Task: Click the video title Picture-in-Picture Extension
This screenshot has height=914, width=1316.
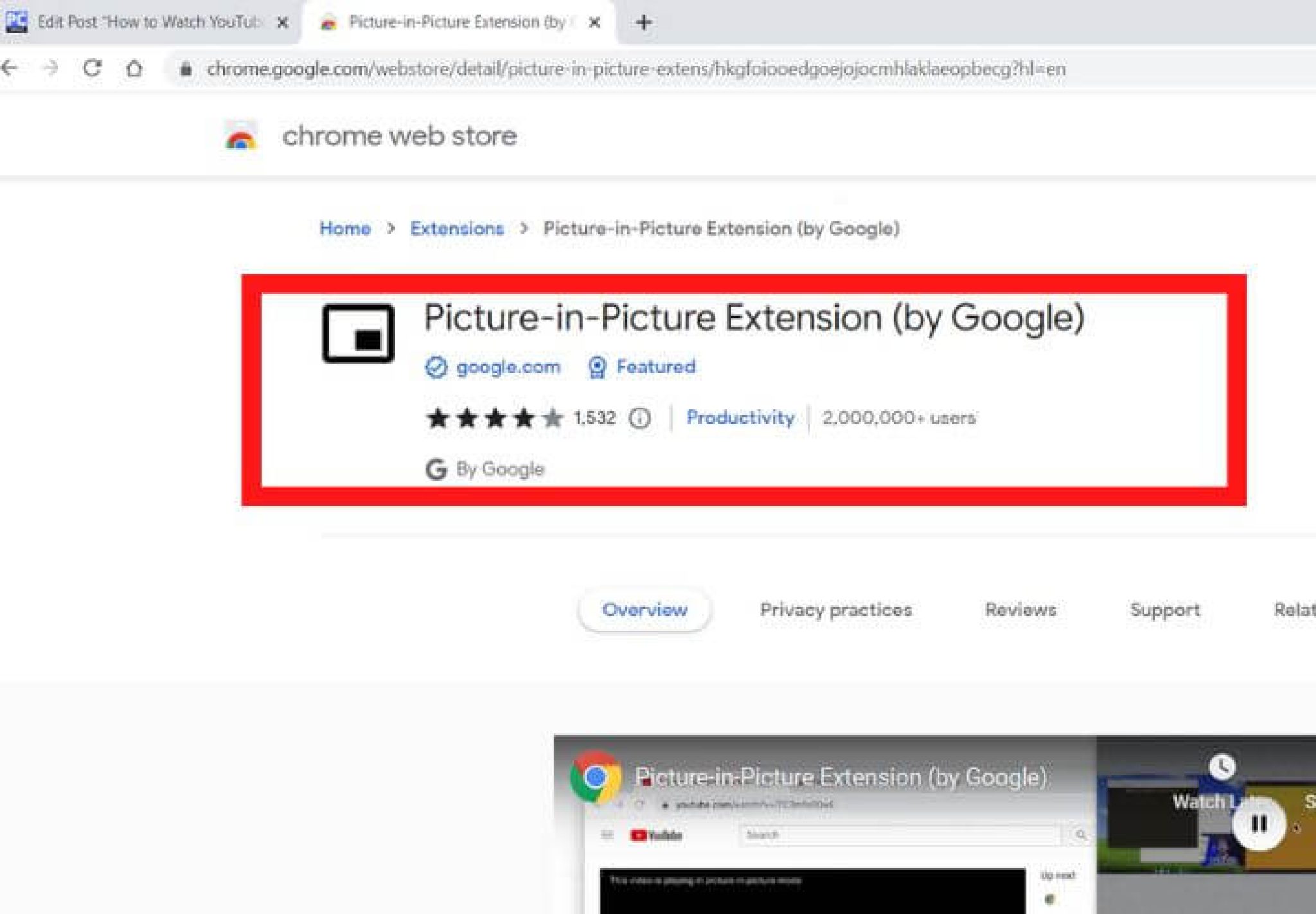Action: point(841,777)
